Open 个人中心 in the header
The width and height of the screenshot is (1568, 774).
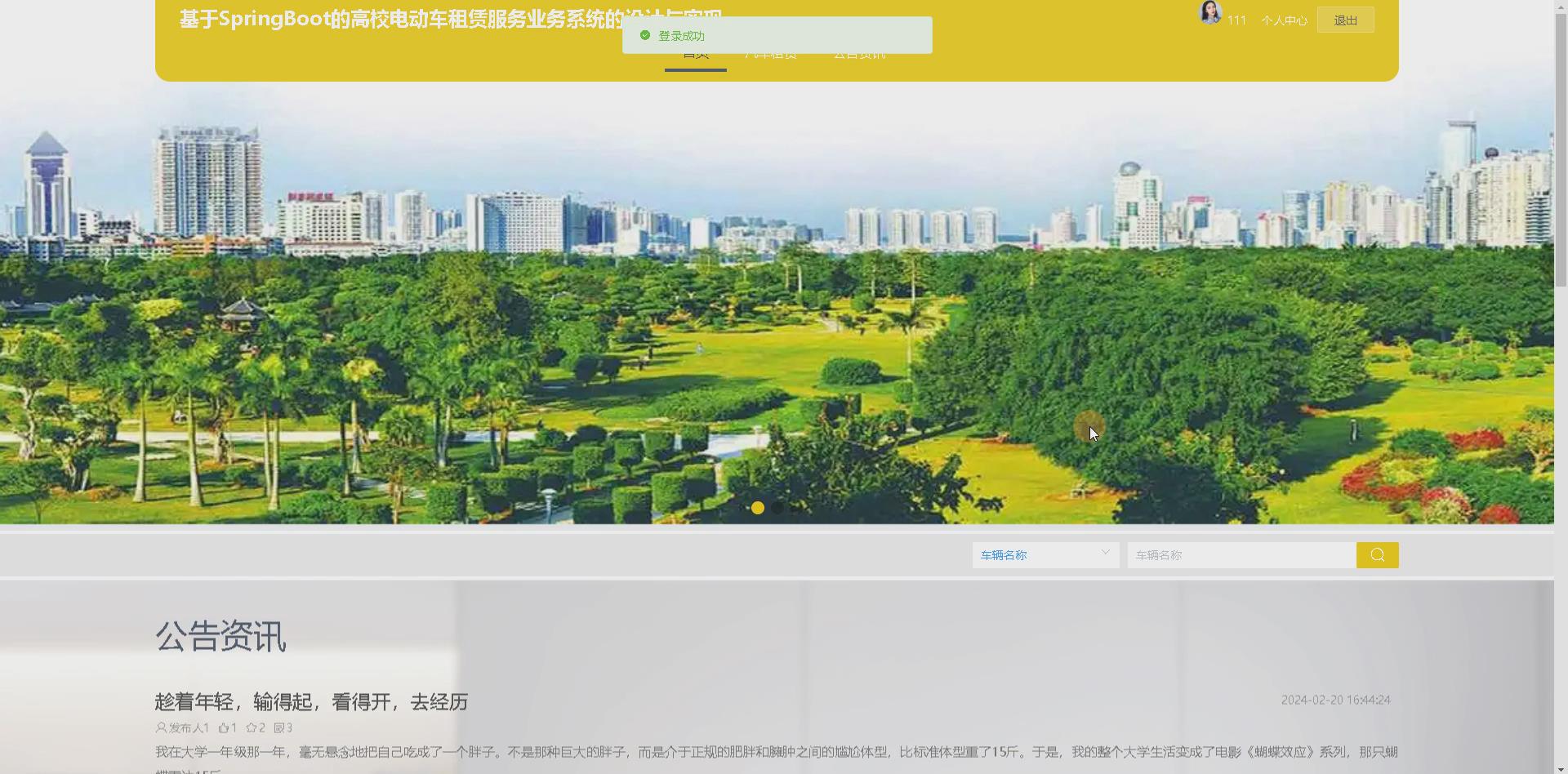pyautogui.click(x=1283, y=20)
